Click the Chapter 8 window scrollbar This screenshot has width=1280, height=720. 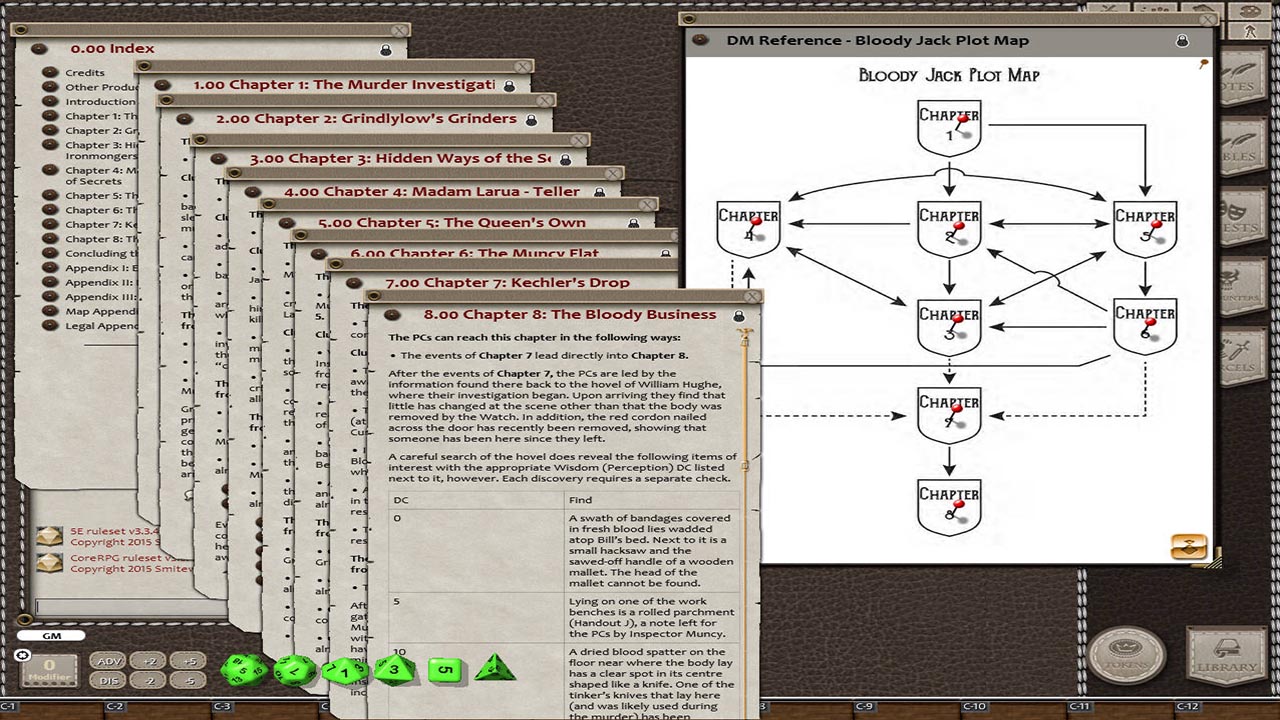pyautogui.click(x=744, y=400)
